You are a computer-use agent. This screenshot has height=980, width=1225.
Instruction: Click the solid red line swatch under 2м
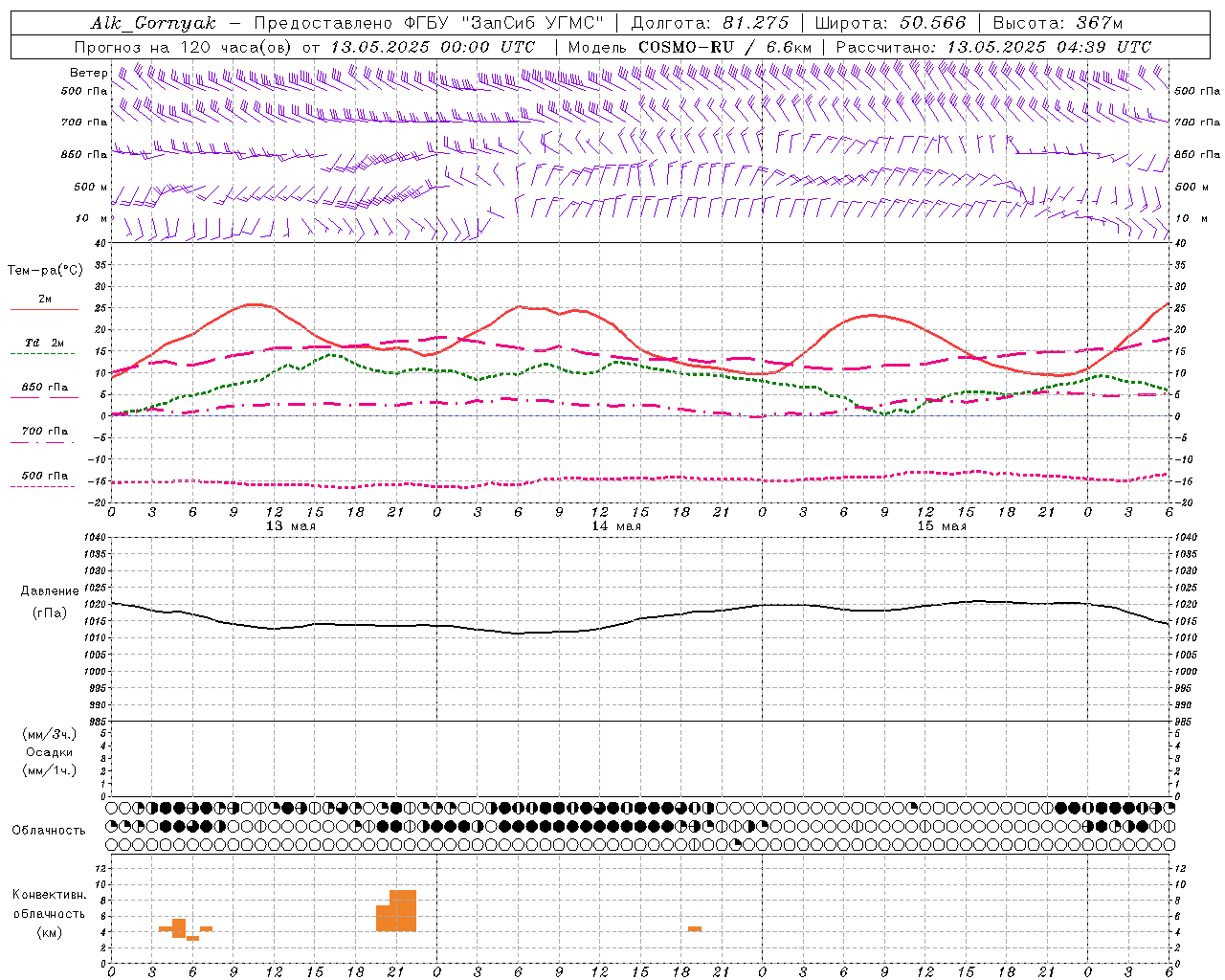pyautogui.click(x=44, y=310)
